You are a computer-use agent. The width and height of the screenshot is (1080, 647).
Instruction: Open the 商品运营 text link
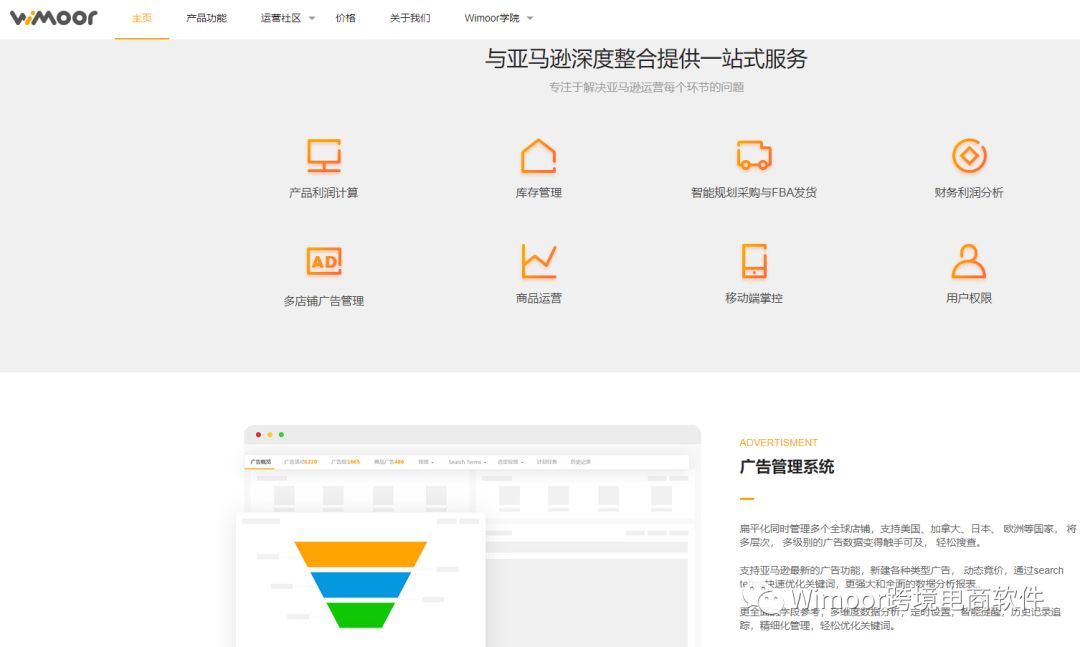click(x=539, y=298)
